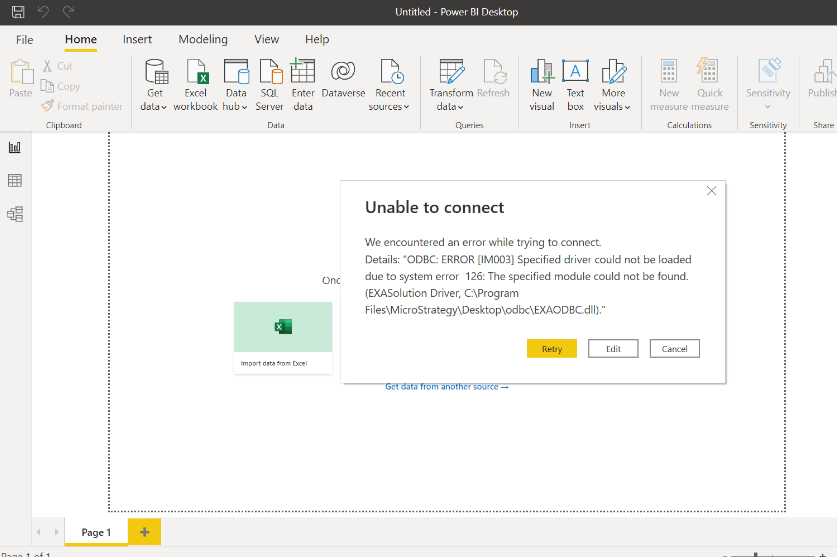Click the previous page arrow
Image resolution: width=837 pixels, height=557 pixels.
pos(38,532)
